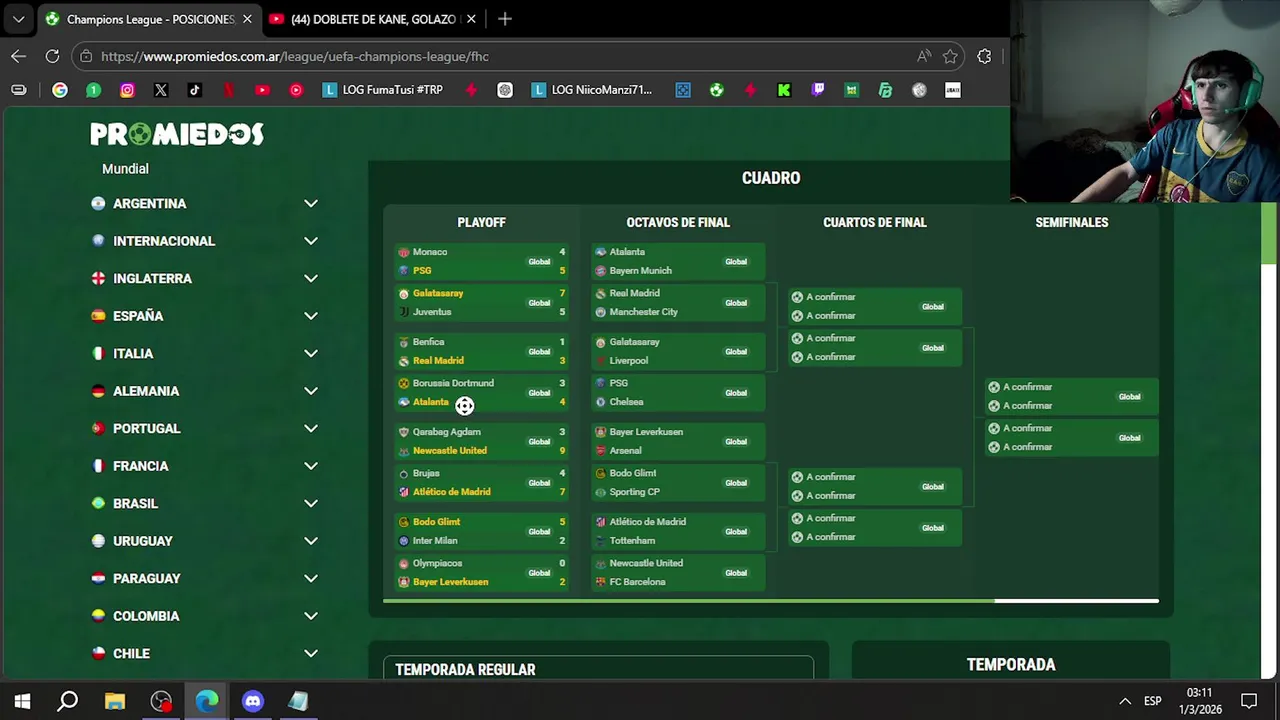The width and height of the screenshot is (1280, 720).
Task: Open Discord from the taskbar
Action: 252,701
